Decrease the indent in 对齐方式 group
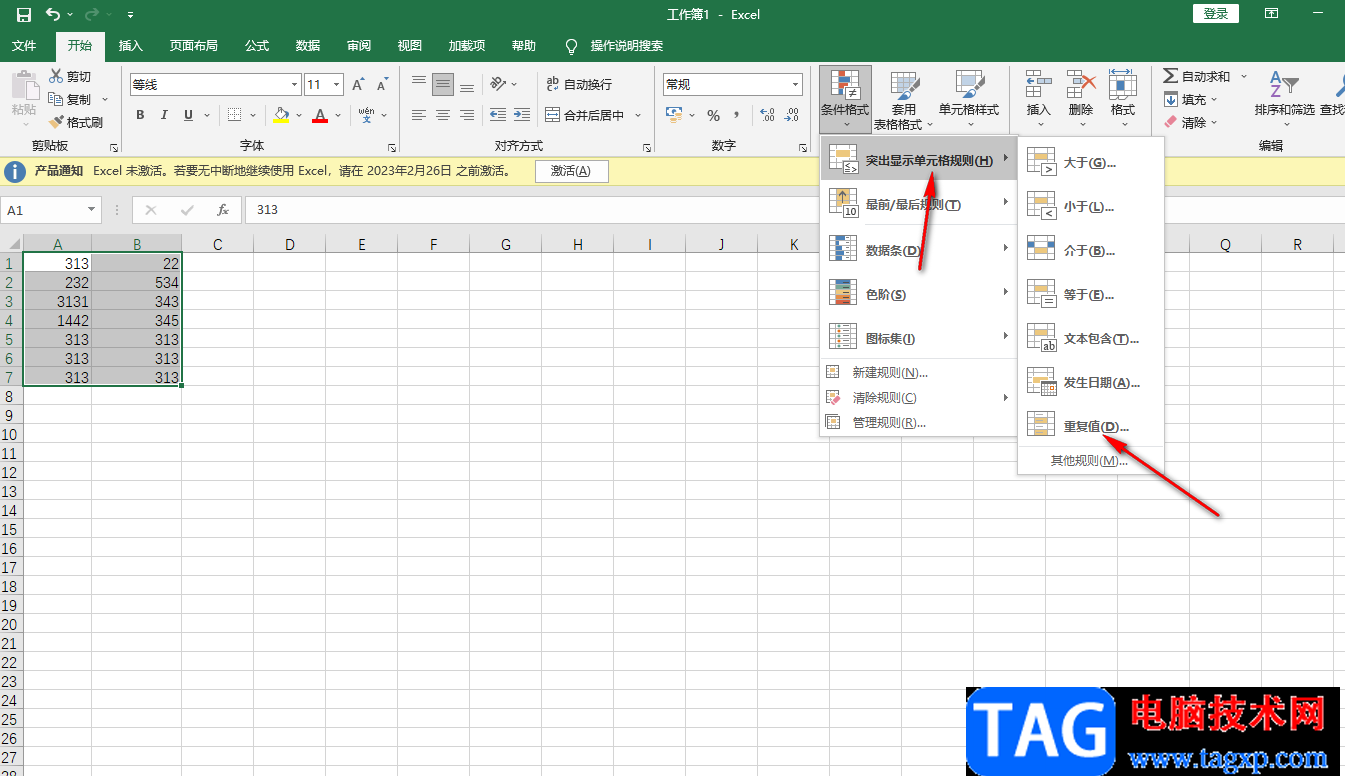The height and width of the screenshot is (776, 1345). (497, 115)
